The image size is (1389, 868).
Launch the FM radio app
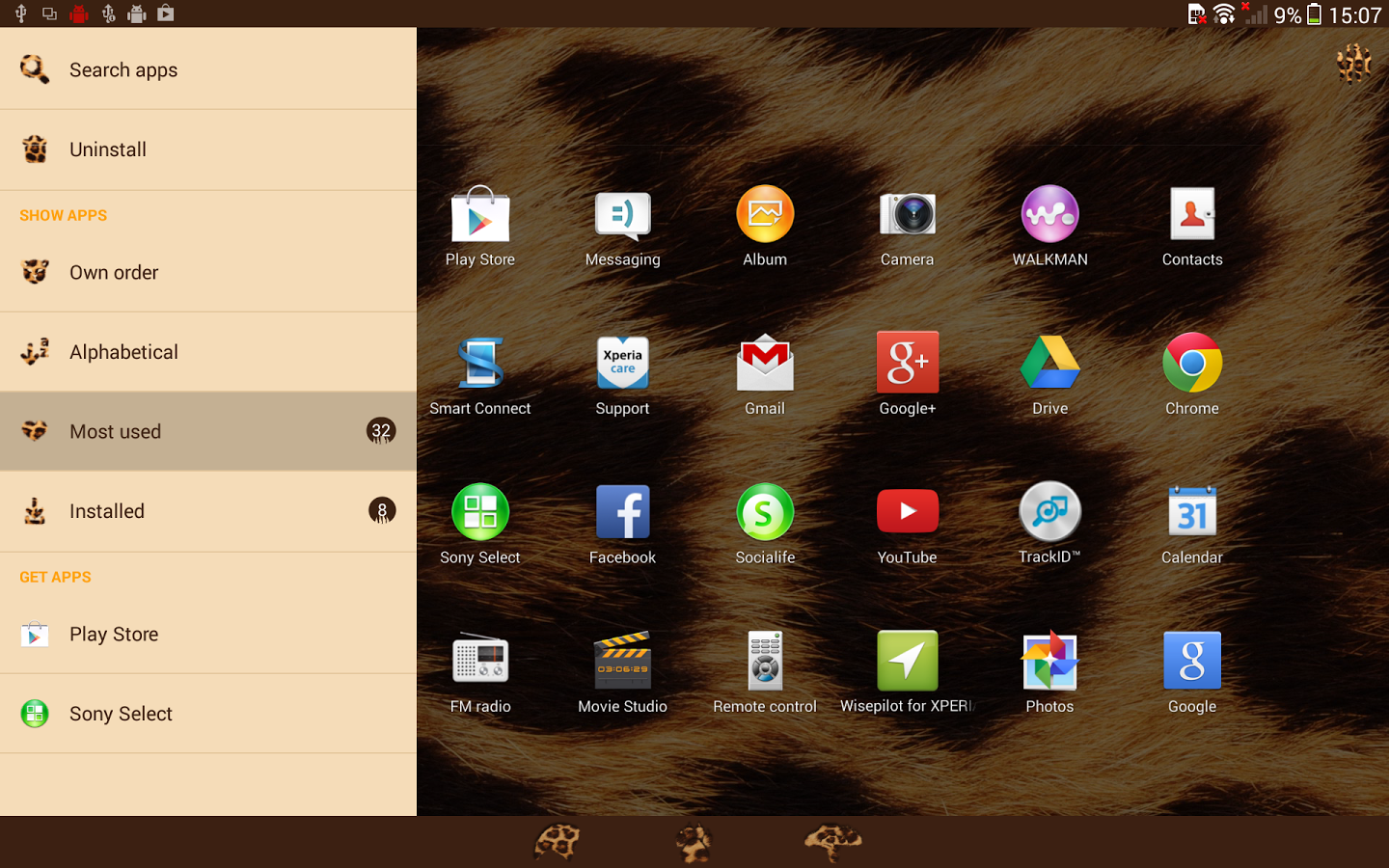point(480,673)
